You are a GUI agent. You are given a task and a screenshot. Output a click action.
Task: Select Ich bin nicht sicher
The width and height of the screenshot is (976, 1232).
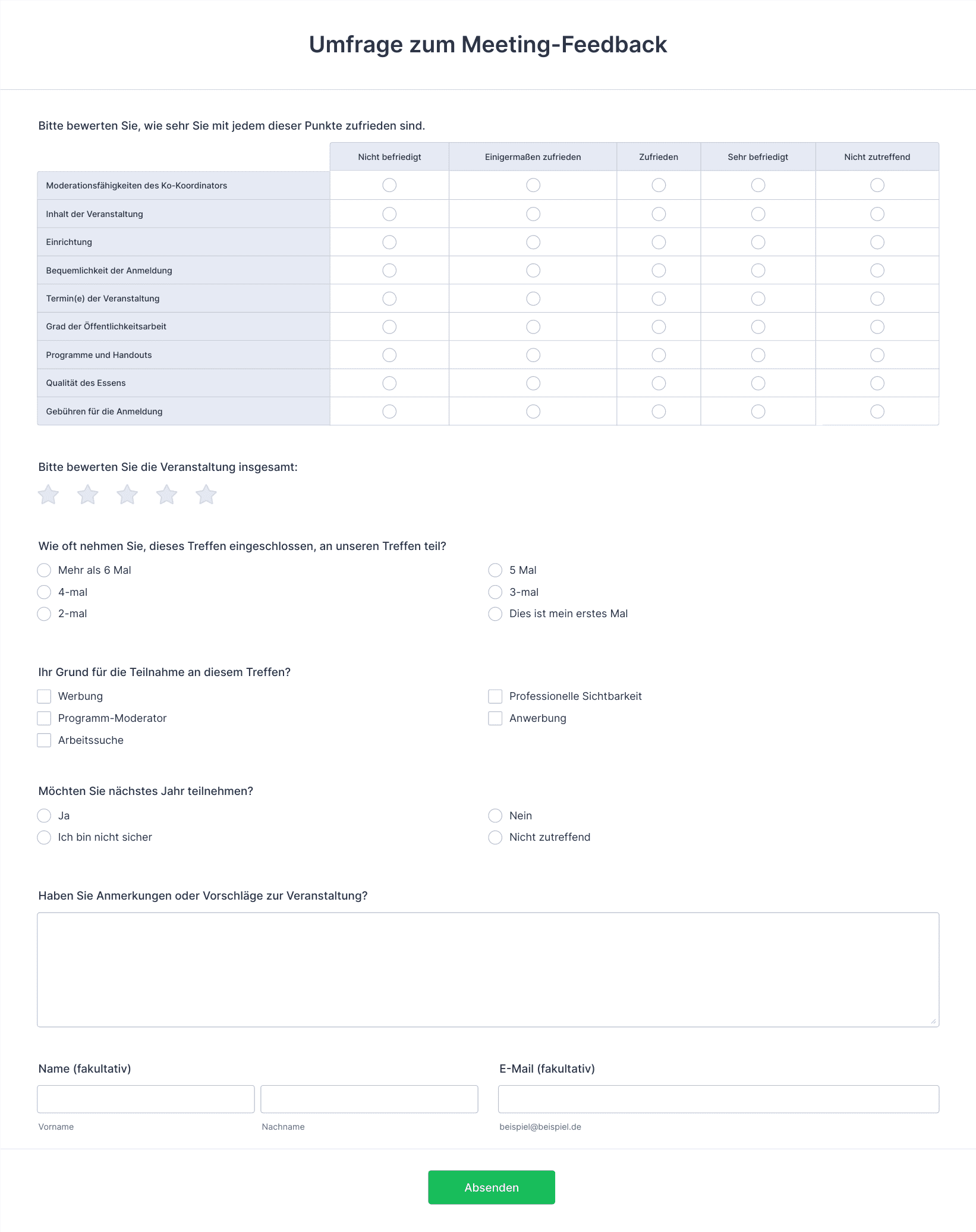[44, 837]
